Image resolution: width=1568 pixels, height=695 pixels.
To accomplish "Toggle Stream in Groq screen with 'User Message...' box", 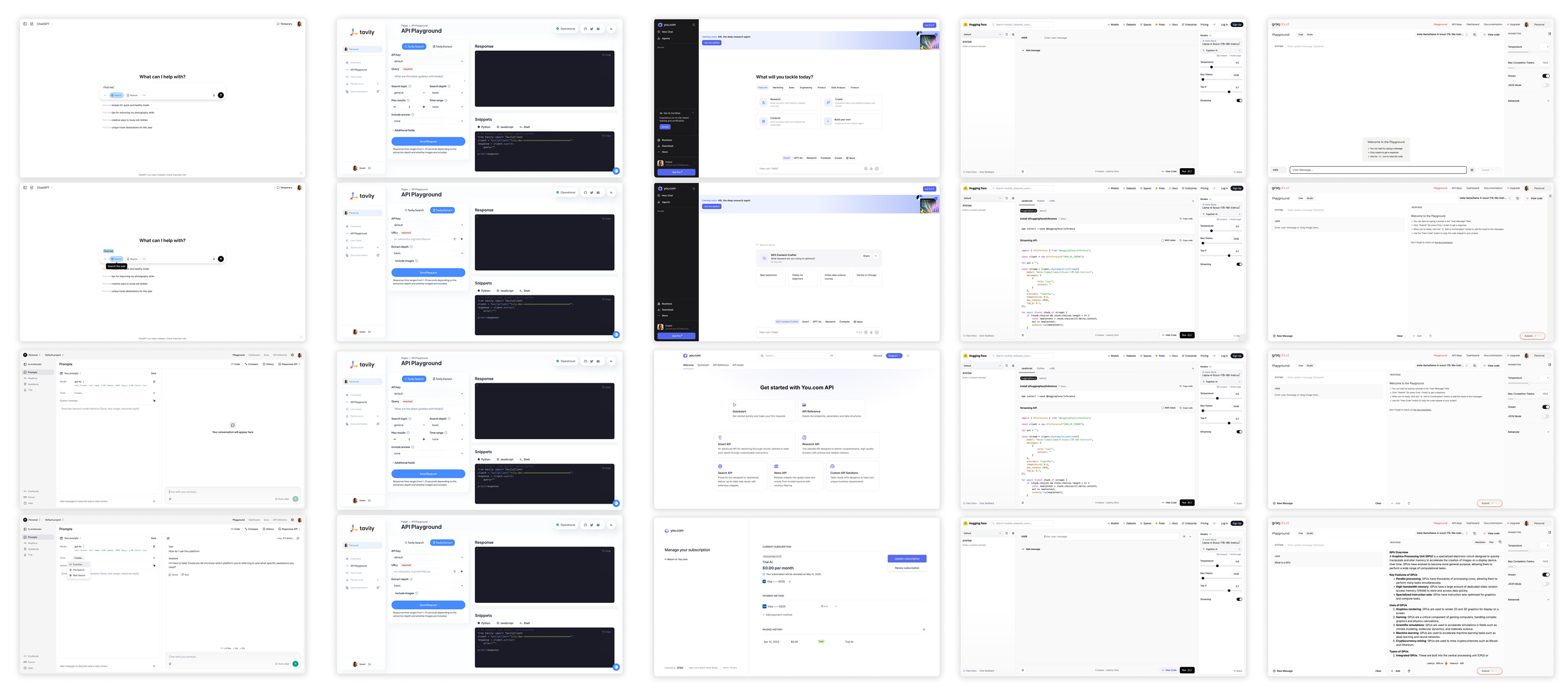I will click(1545, 76).
